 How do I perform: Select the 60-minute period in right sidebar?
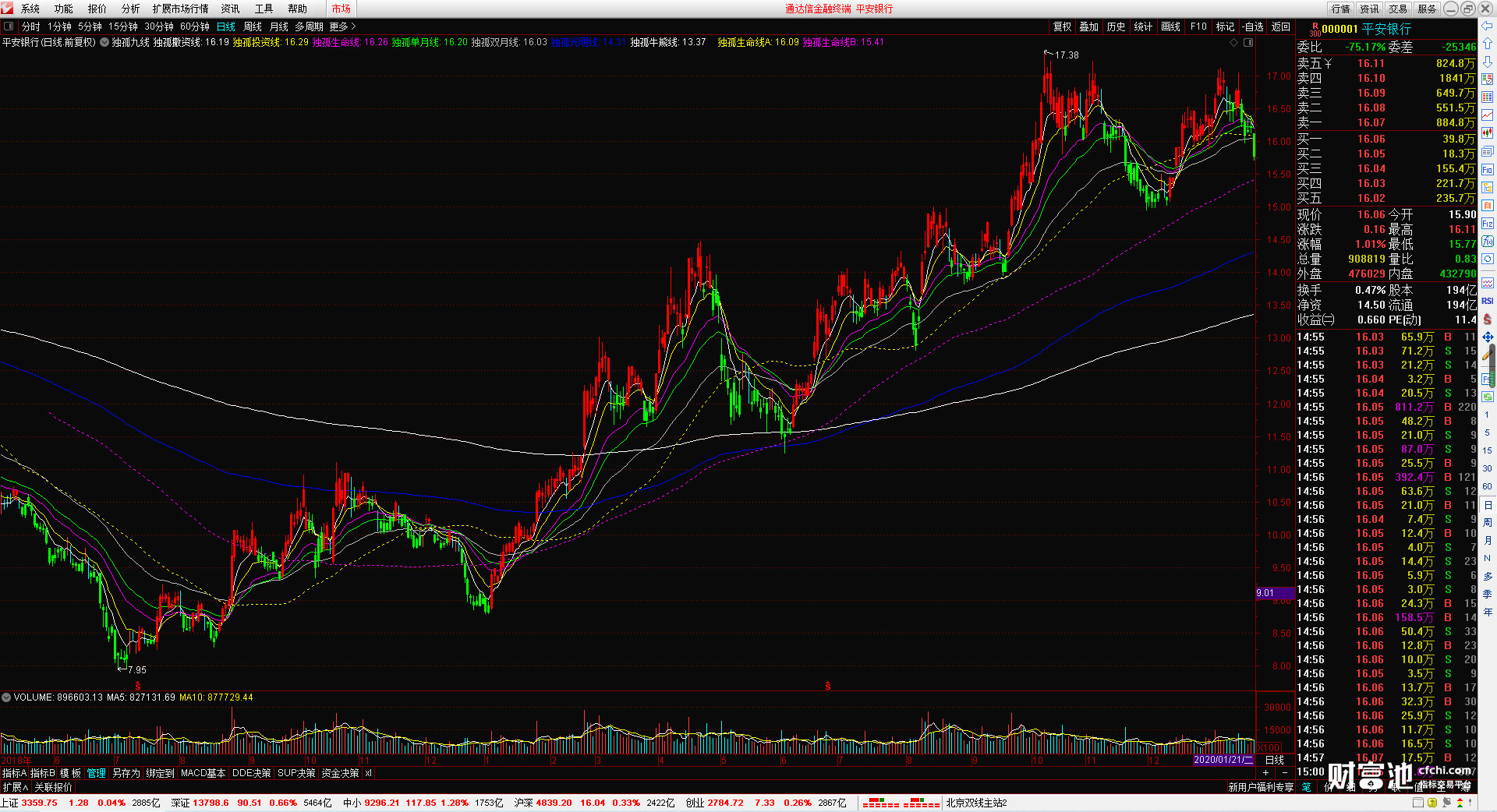[1487, 486]
